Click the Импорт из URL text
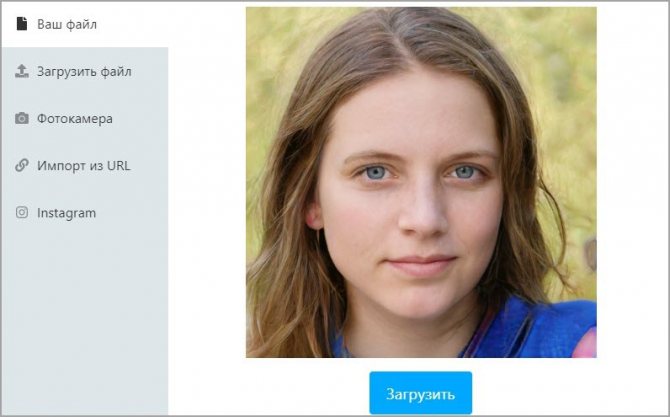The height and width of the screenshot is (417, 670). (x=84, y=165)
